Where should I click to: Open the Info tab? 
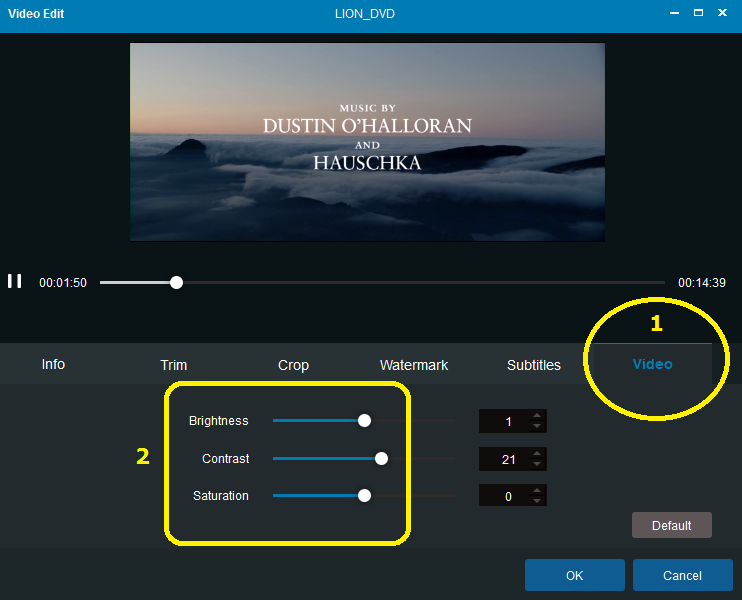coord(53,364)
